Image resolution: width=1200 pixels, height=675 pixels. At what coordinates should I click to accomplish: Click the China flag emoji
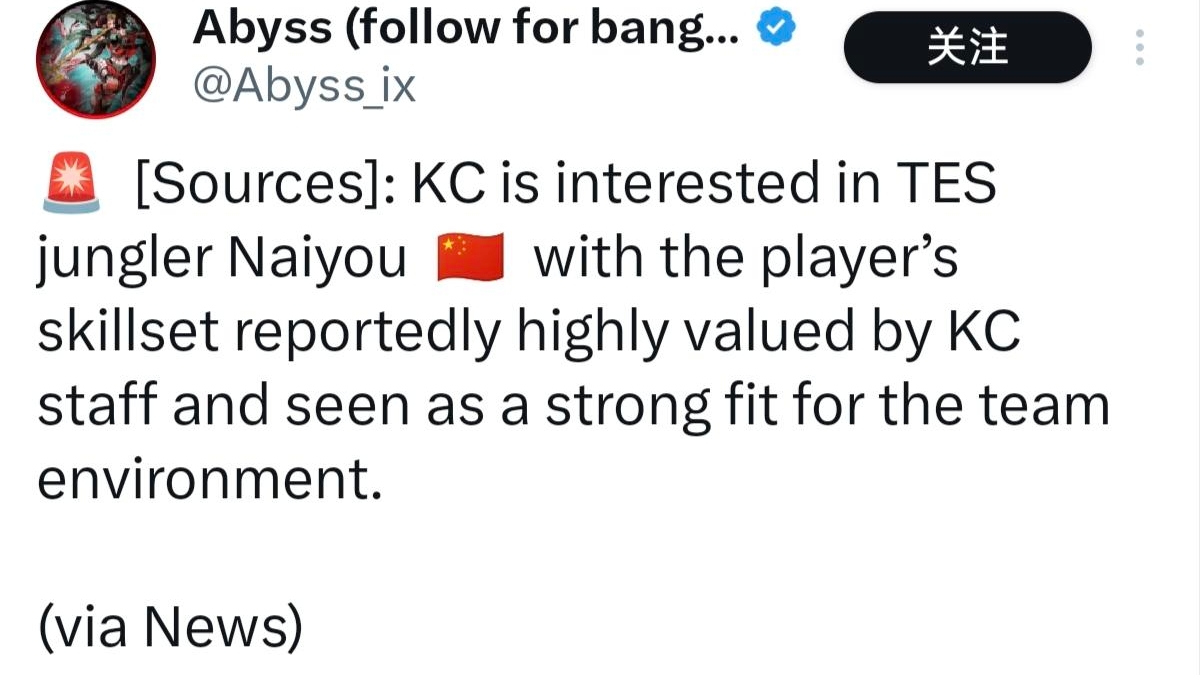click(469, 260)
